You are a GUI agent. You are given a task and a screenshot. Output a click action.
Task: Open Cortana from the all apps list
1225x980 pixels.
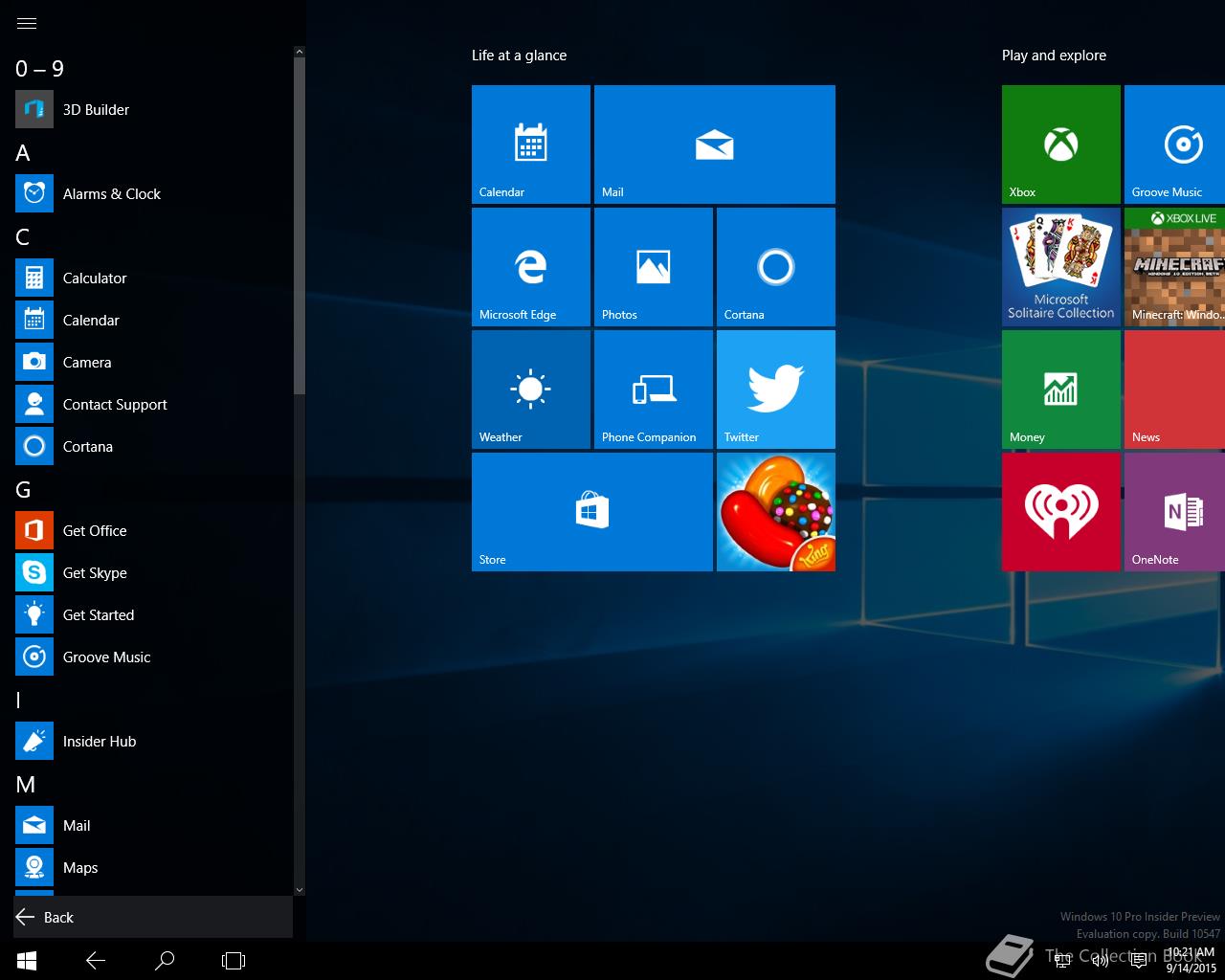pos(153,446)
